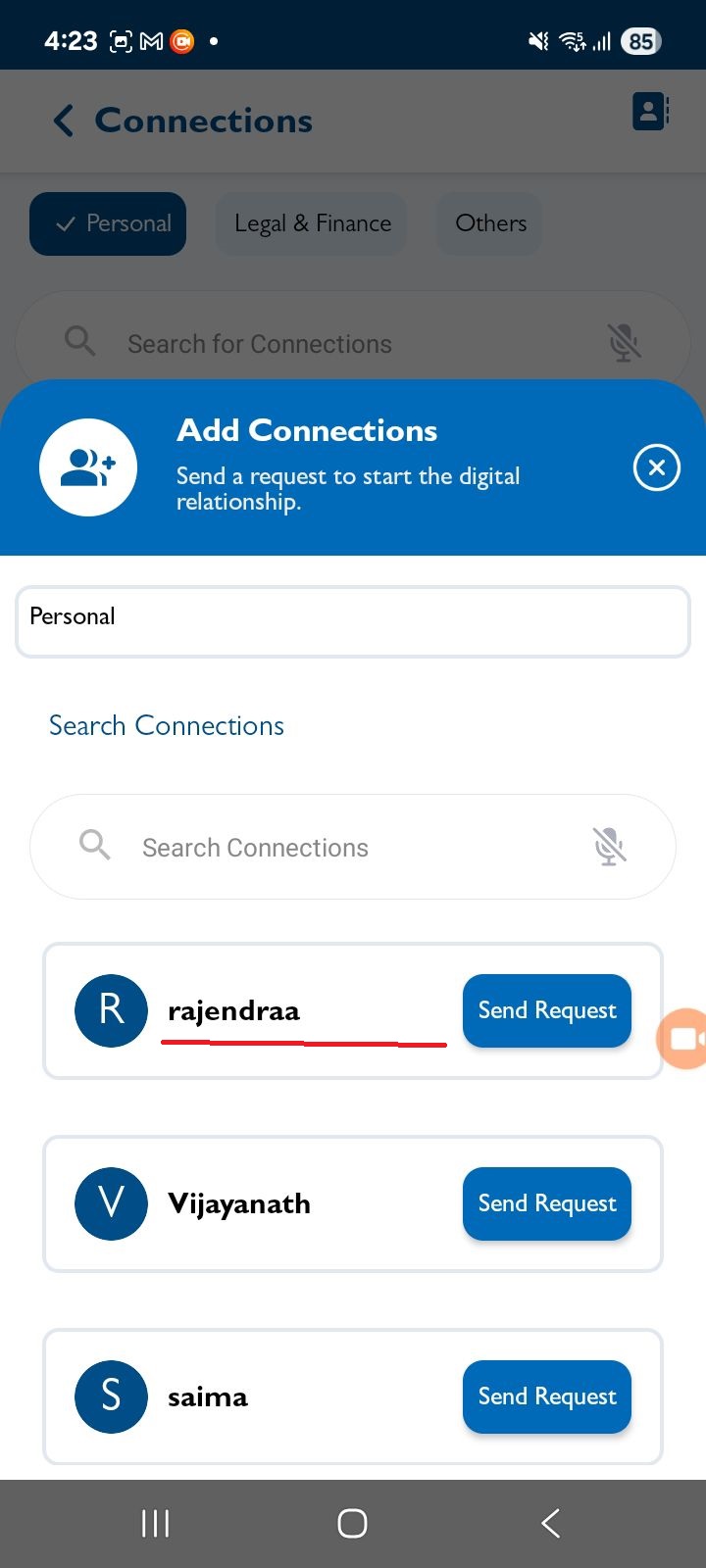
Task: Tap the R avatar for rajendraa
Action: (x=111, y=1010)
